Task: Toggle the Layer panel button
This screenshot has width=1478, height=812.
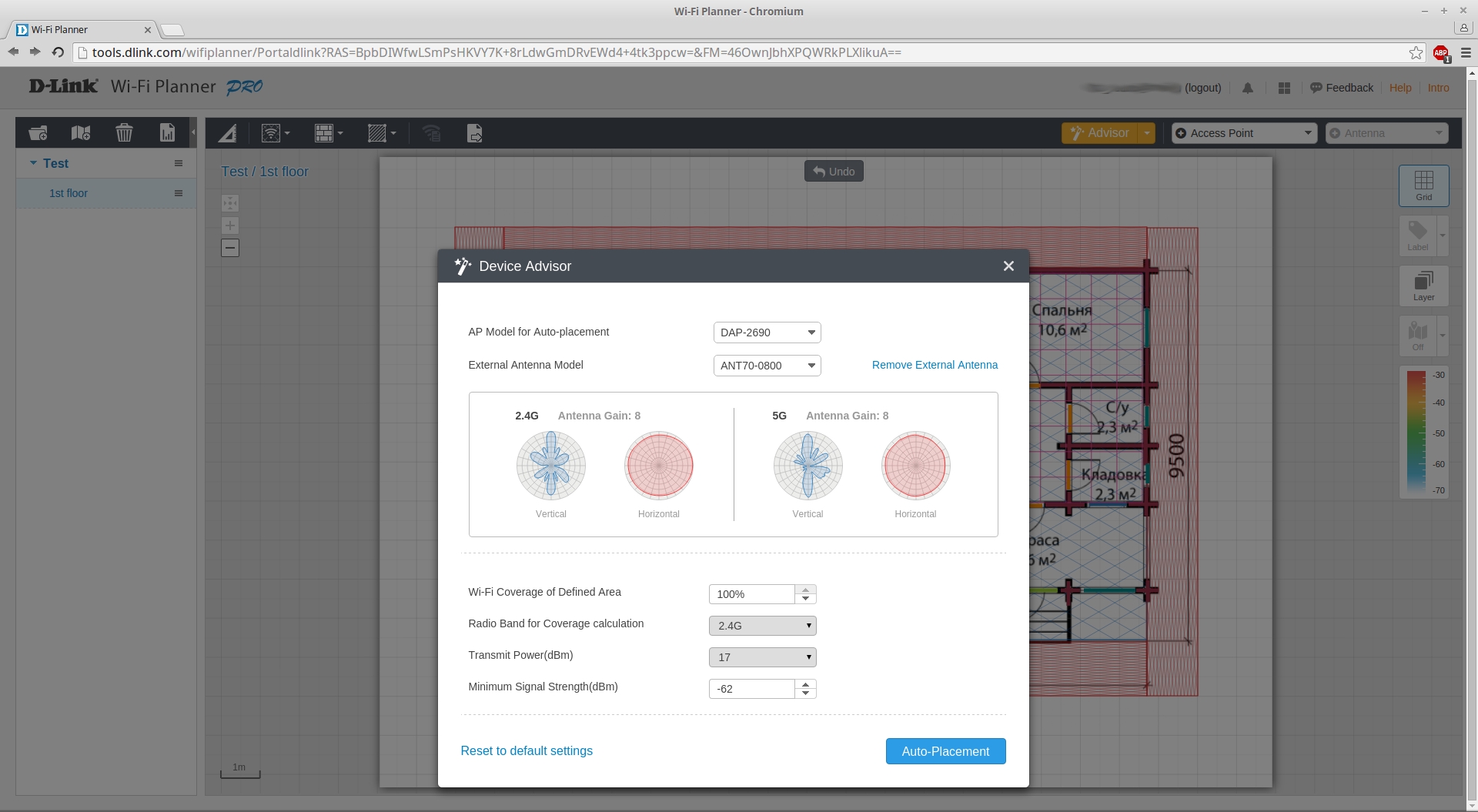Action: 1423,286
